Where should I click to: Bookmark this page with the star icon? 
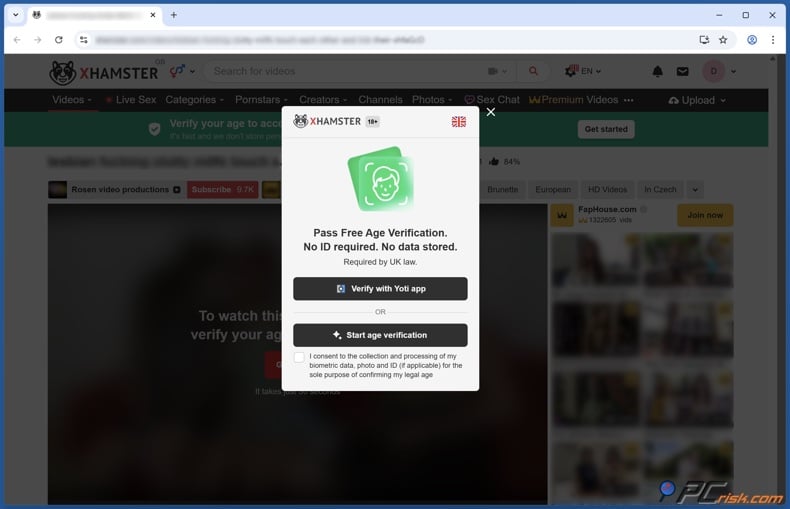point(723,40)
